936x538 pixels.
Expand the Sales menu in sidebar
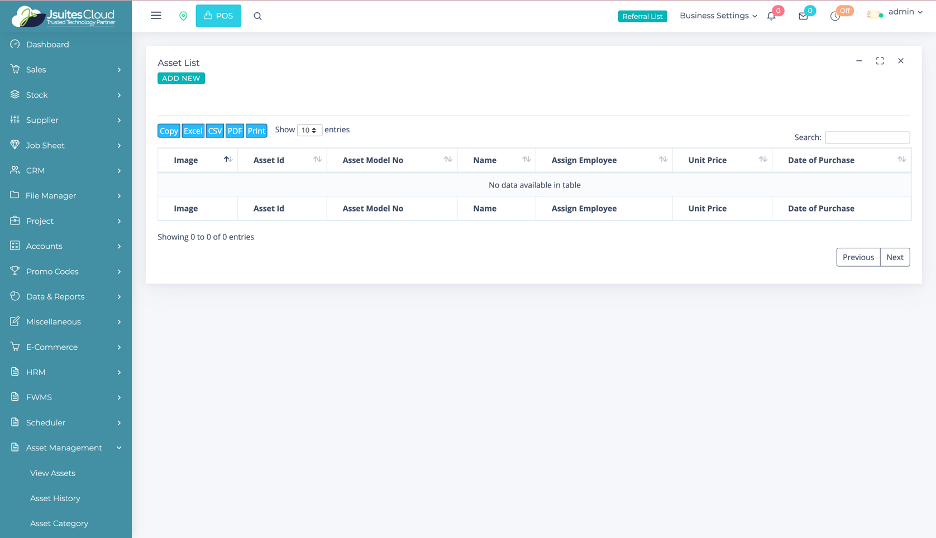click(x=66, y=70)
